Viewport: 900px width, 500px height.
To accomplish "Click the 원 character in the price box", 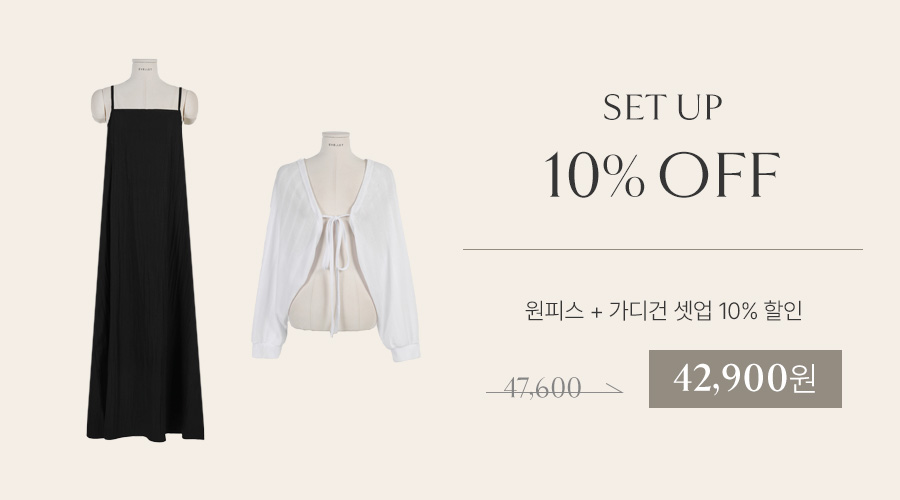I will click(x=802, y=379).
